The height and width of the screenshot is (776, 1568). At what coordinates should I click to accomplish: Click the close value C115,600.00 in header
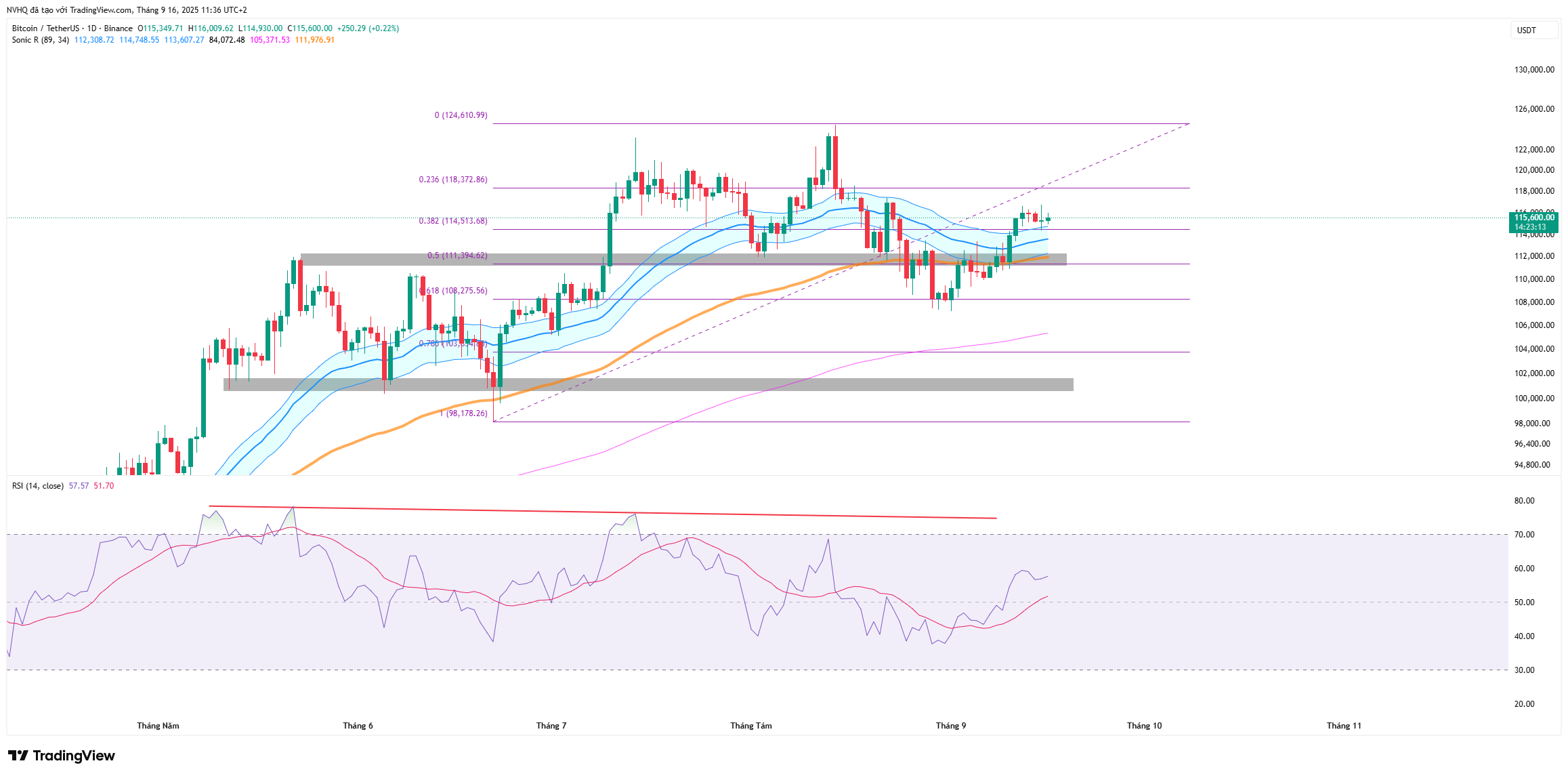pyautogui.click(x=310, y=28)
